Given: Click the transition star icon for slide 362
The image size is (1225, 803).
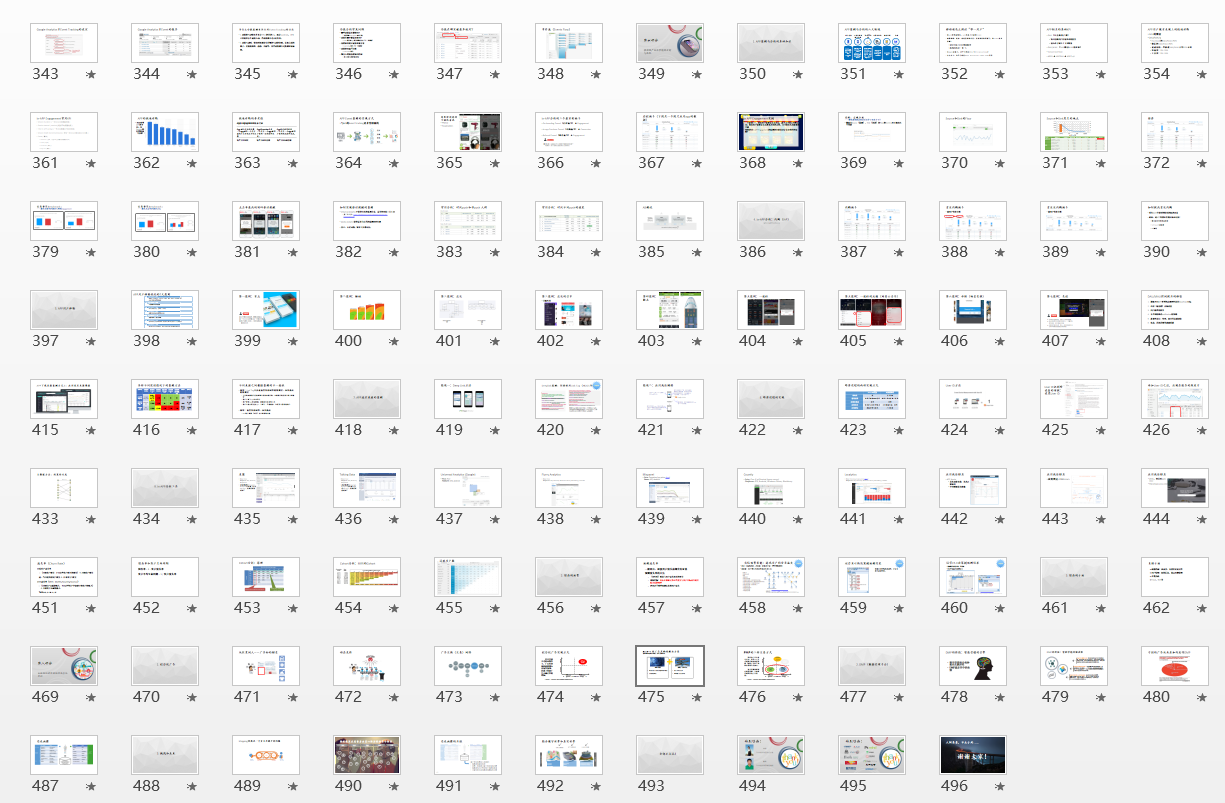Looking at the screenshot, I should pyautogui.click(x=192, y=163).
